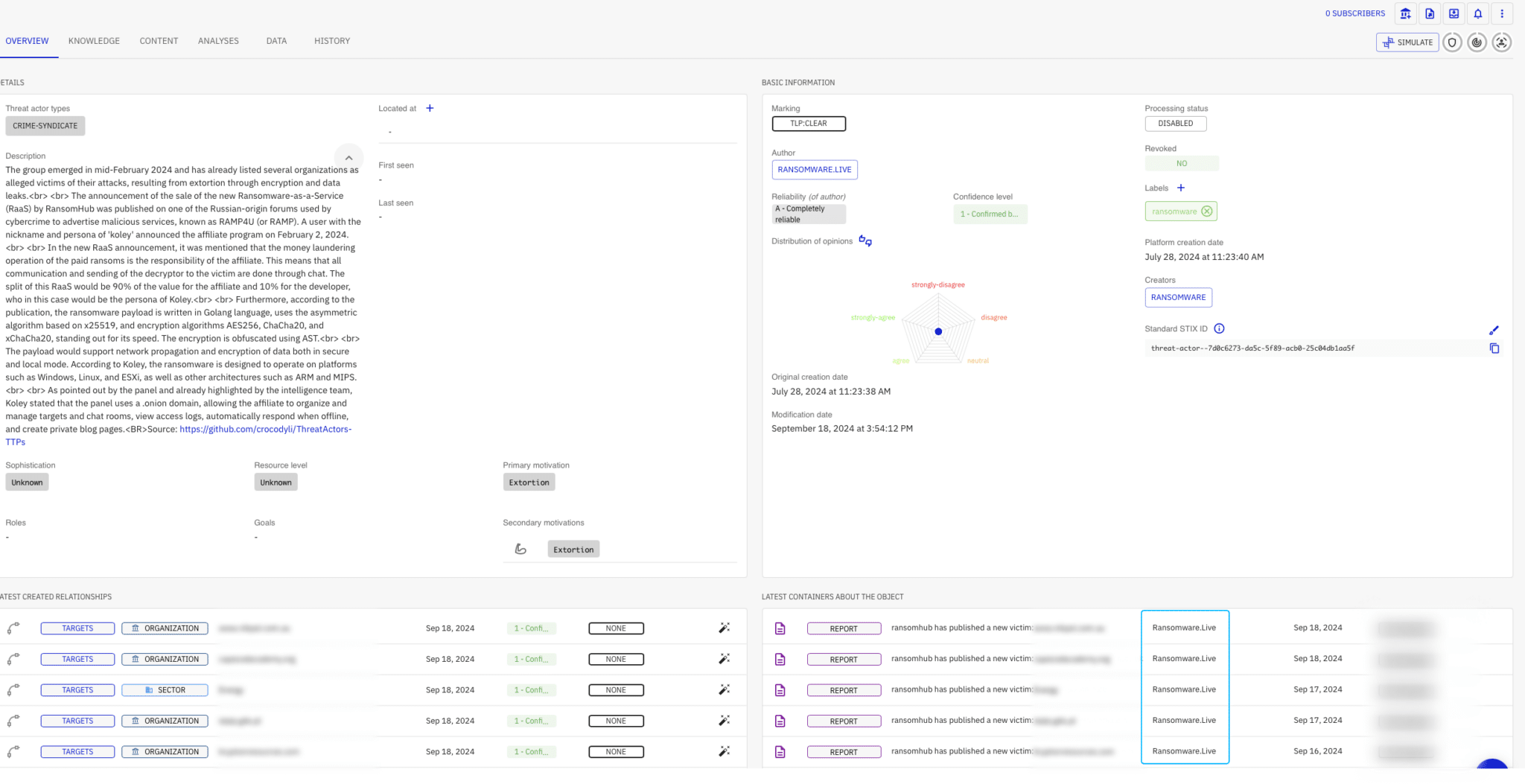The height and width of the screenshot is (784, 1525).
Task: Click the info icon next to Standard STIX ID
Action: click(1219, 328)
